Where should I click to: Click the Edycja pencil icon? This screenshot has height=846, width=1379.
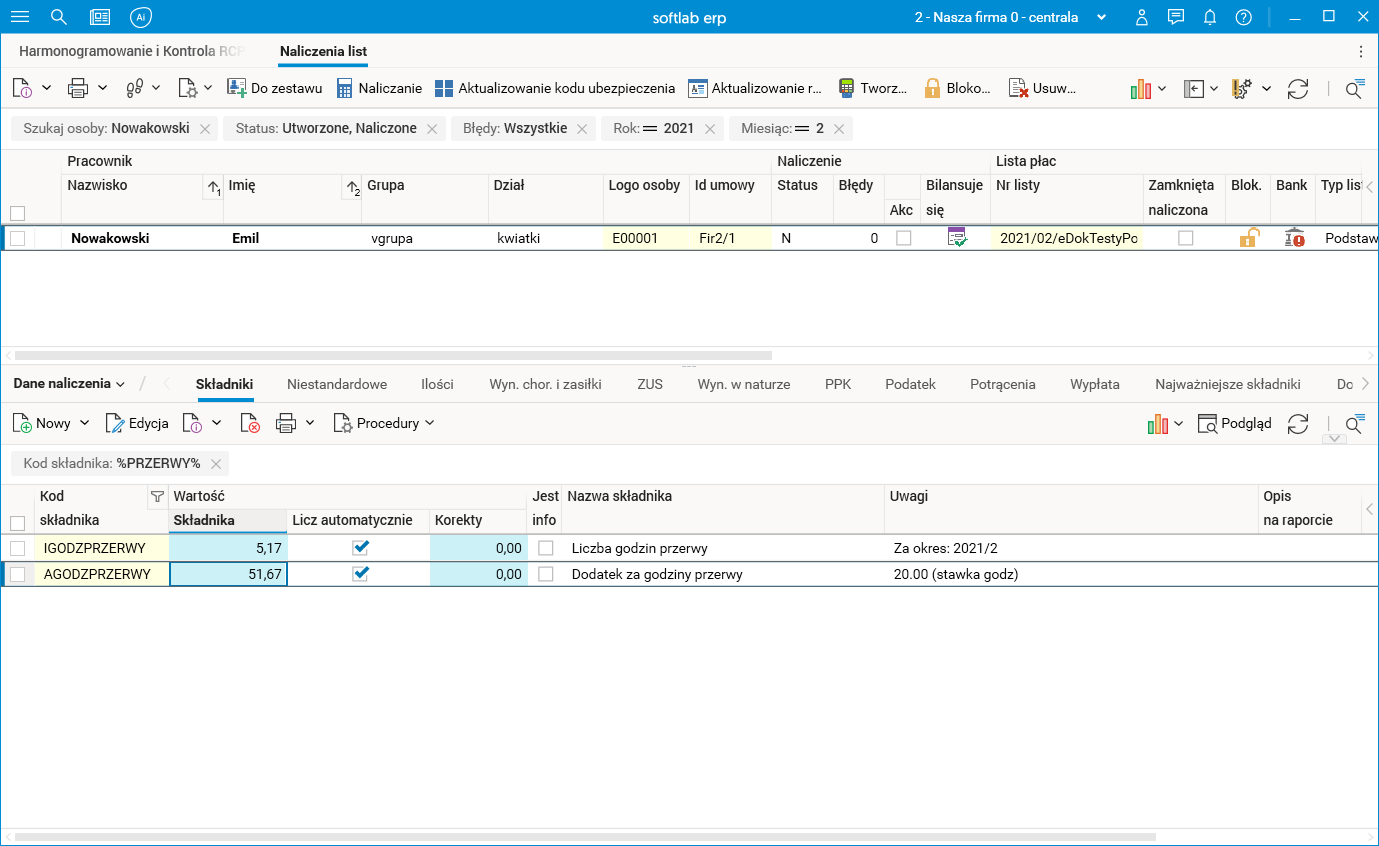pyautogui.click(x=114, y=423)
